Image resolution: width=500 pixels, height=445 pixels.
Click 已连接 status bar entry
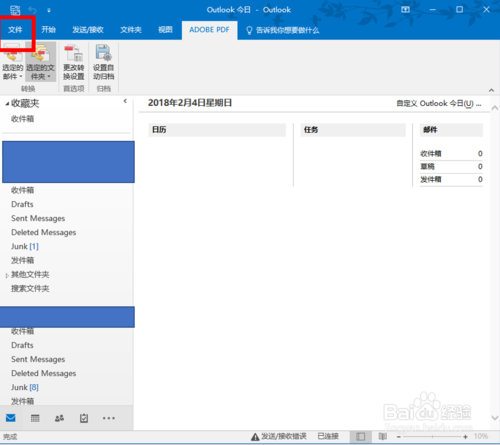point(328,436)
